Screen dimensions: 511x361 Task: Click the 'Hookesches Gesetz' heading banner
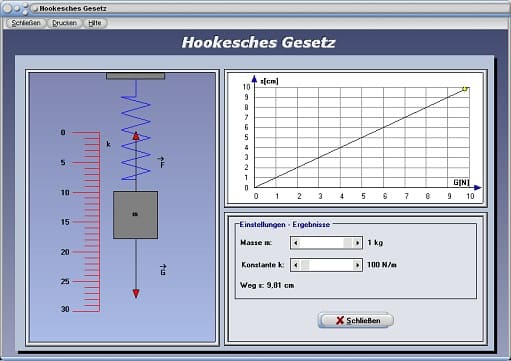click(x=258, y=43)
